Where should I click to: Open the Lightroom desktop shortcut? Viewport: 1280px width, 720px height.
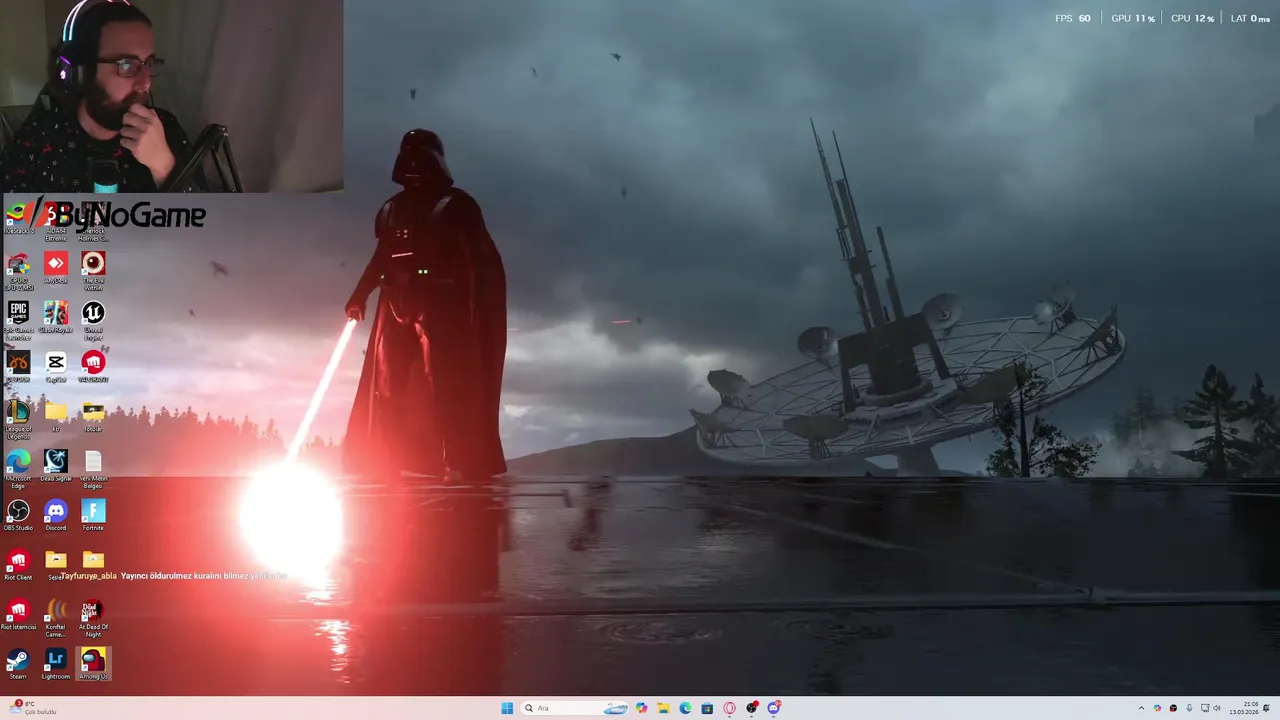56,665
